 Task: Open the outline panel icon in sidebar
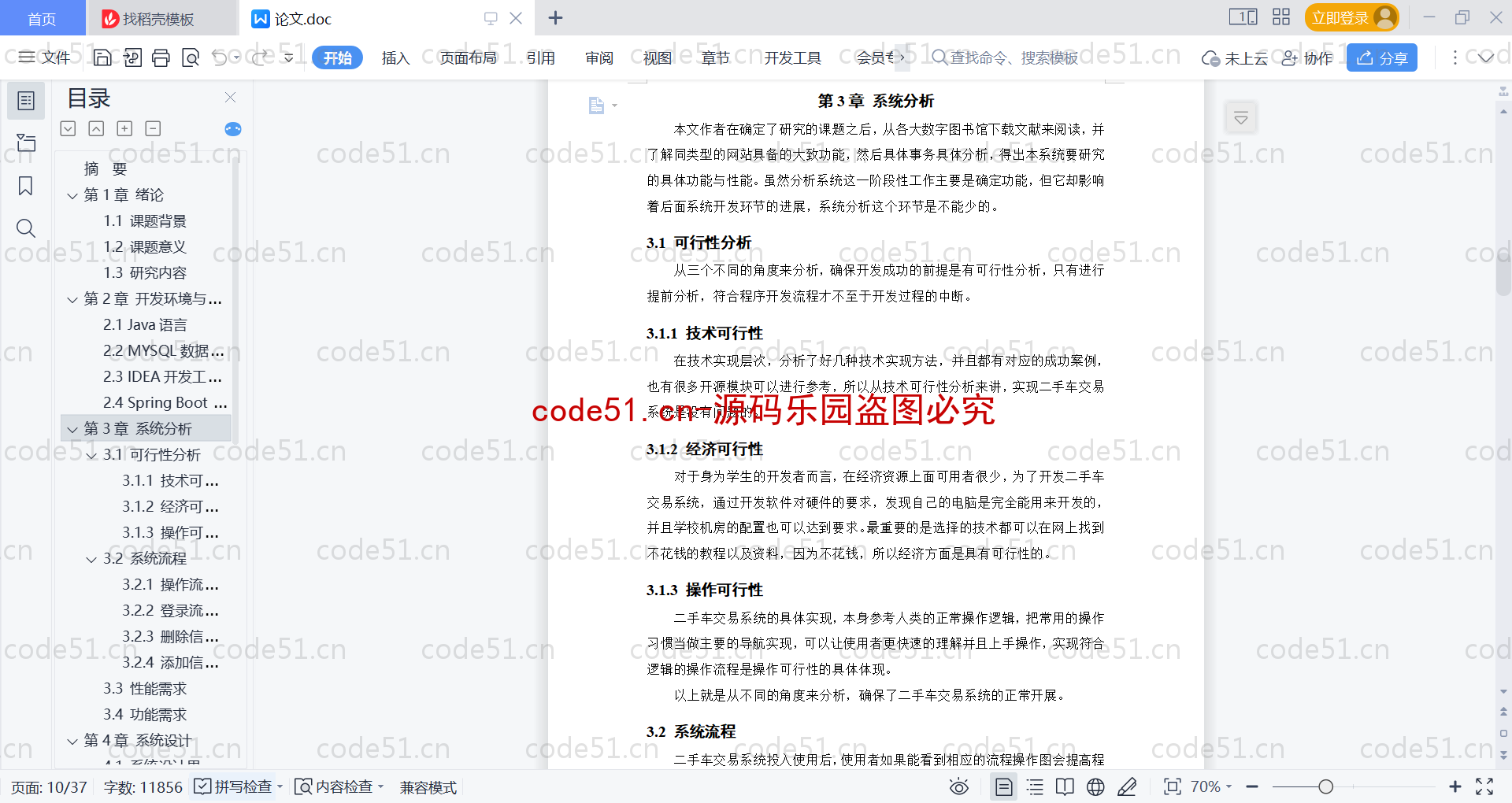(x=26, y=101)
